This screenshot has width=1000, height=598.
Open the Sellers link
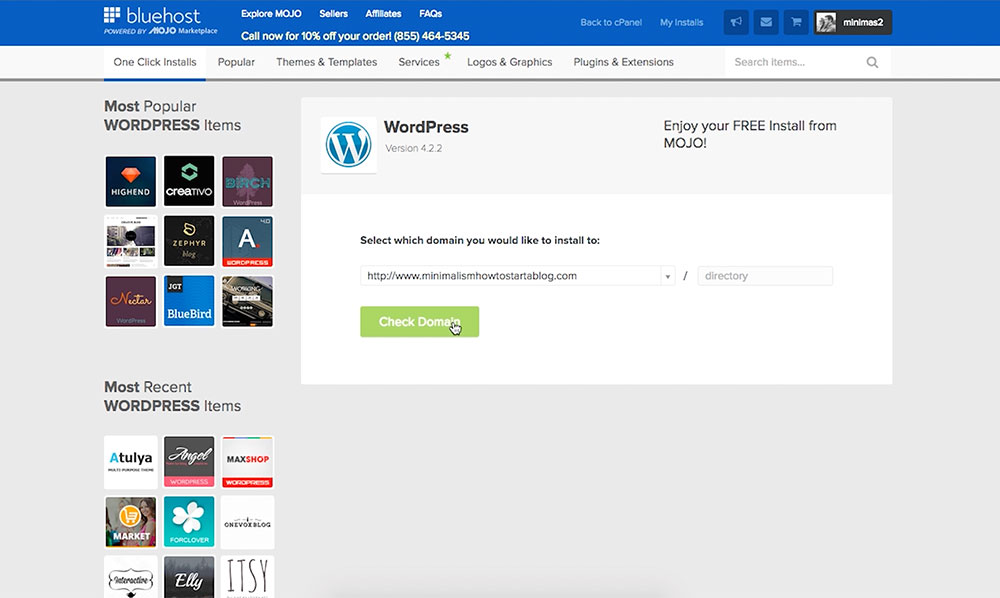tap(334, 13)
